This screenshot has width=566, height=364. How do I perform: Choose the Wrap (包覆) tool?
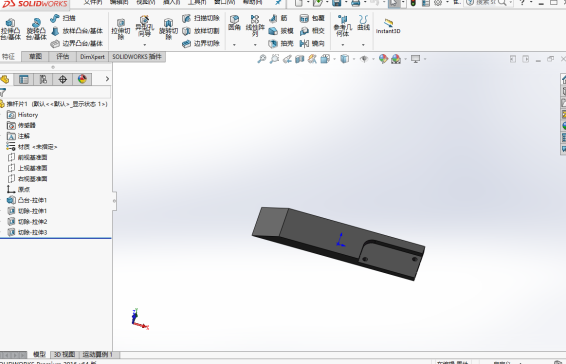(x=312, y=18)
